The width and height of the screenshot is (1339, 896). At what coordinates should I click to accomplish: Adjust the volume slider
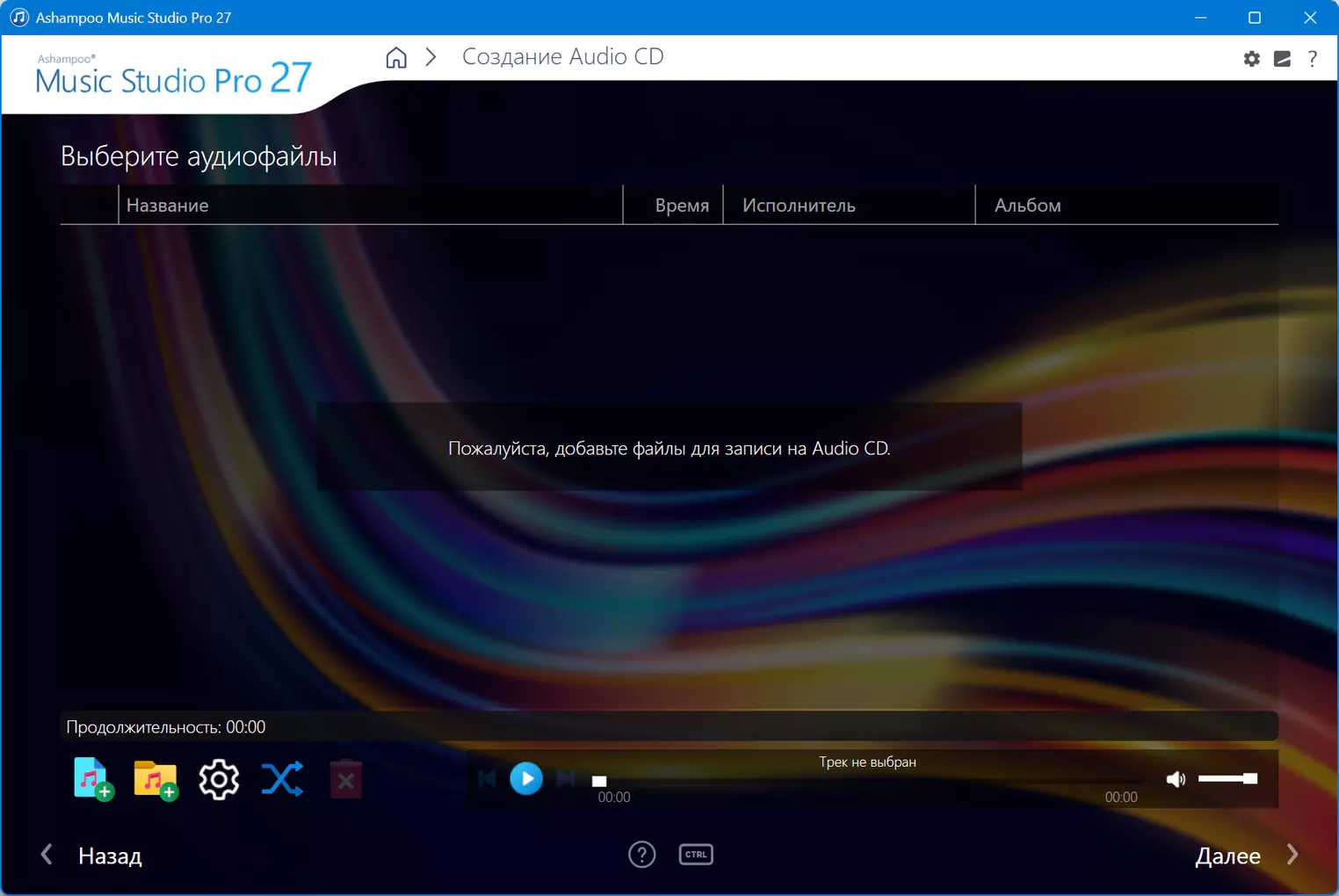(1228, 779)
